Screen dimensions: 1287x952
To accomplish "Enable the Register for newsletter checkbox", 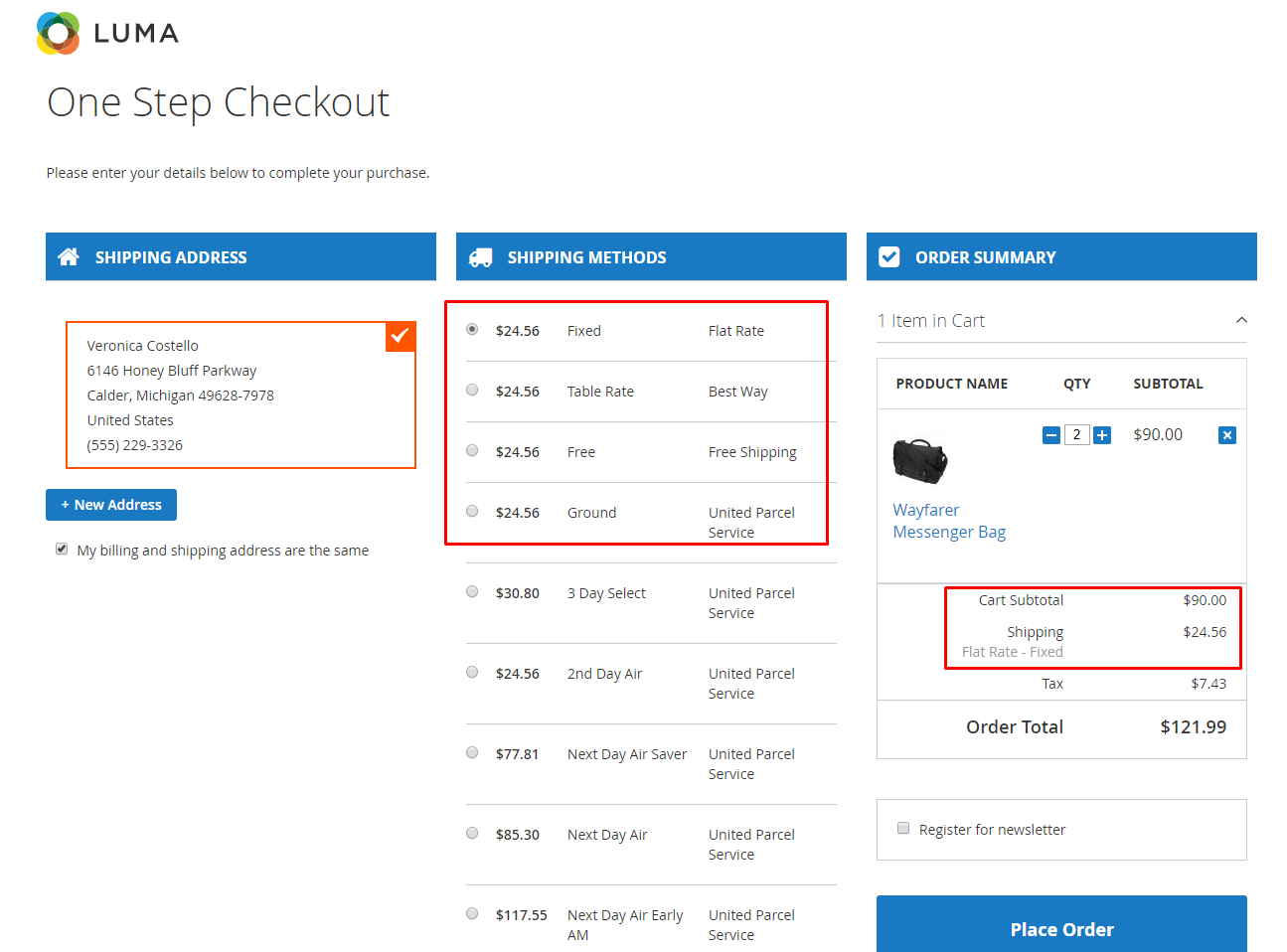I will coord(903,828).
